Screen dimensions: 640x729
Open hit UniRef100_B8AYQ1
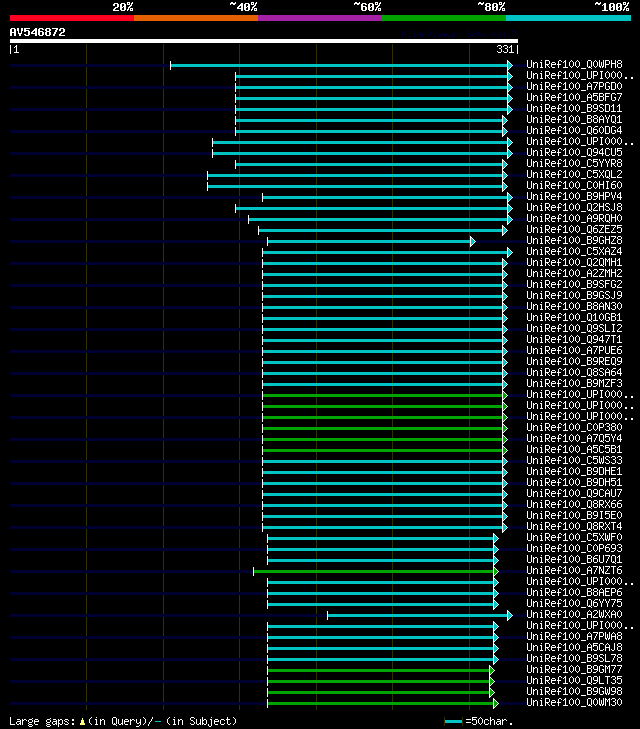(574, 119)
